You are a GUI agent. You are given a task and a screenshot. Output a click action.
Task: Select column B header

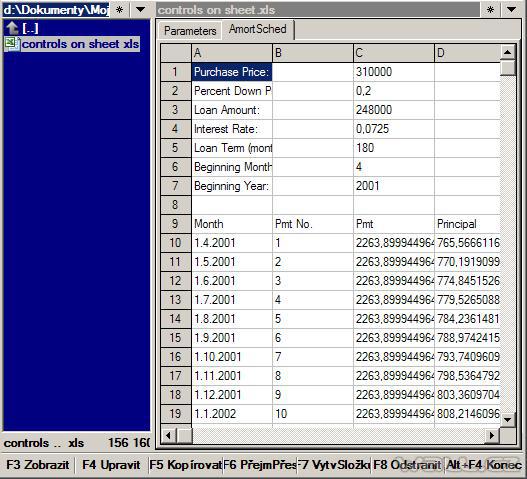313,53
